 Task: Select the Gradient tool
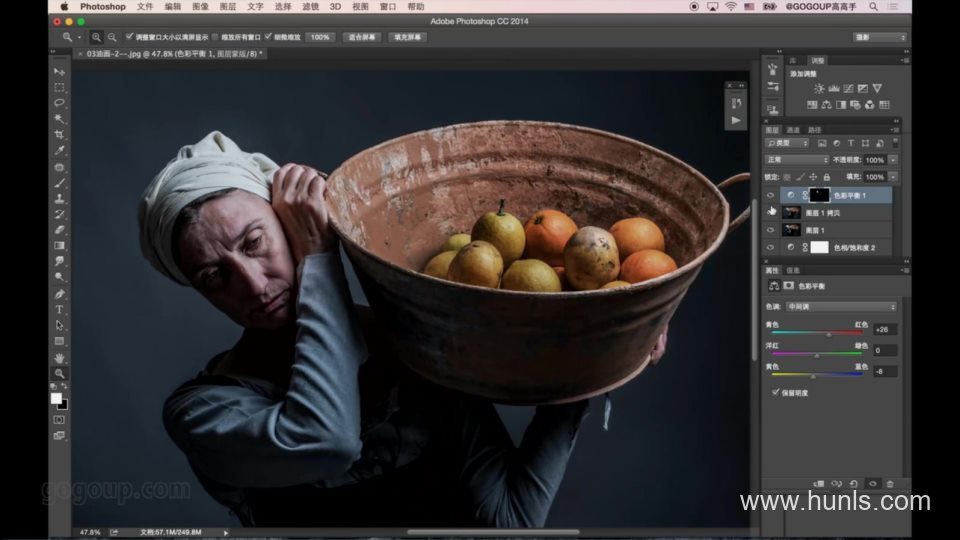59,246
